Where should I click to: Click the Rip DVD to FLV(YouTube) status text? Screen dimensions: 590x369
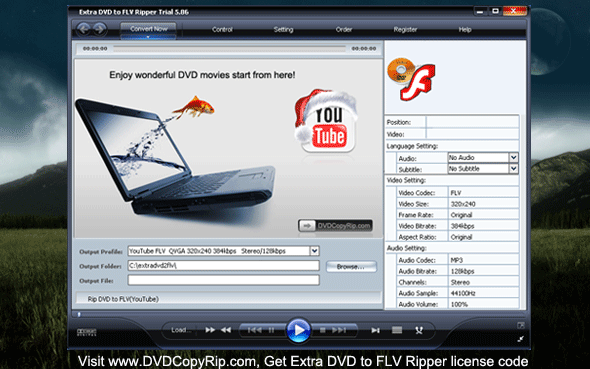[x=123, y=299]
